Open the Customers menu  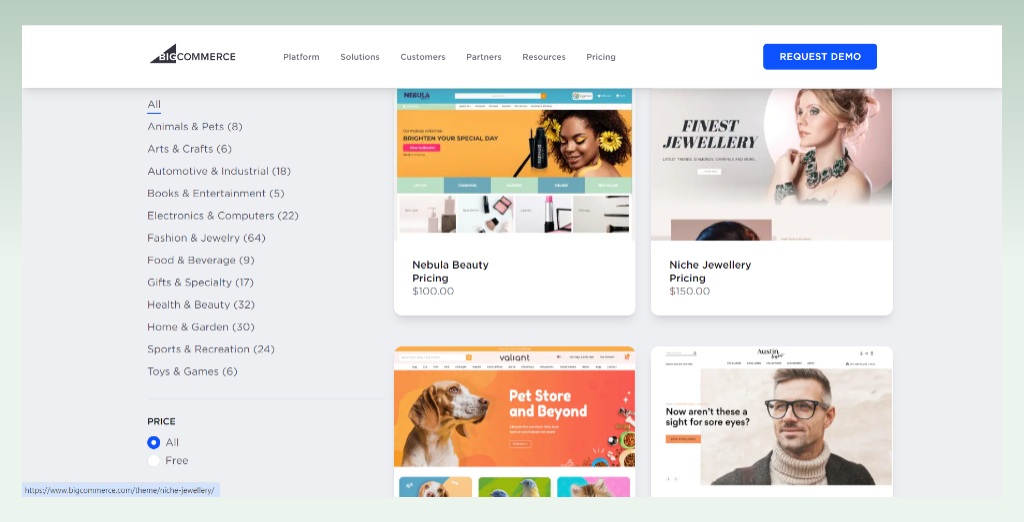(x=423, y=57)
